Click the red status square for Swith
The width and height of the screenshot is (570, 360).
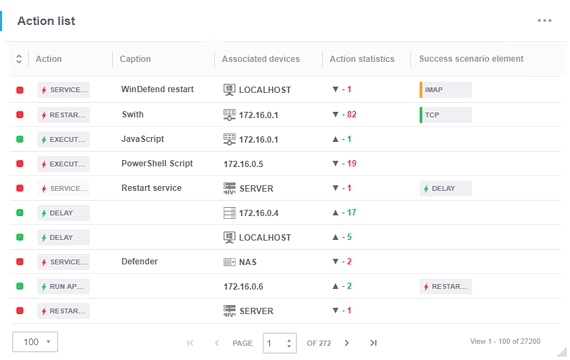20,115
